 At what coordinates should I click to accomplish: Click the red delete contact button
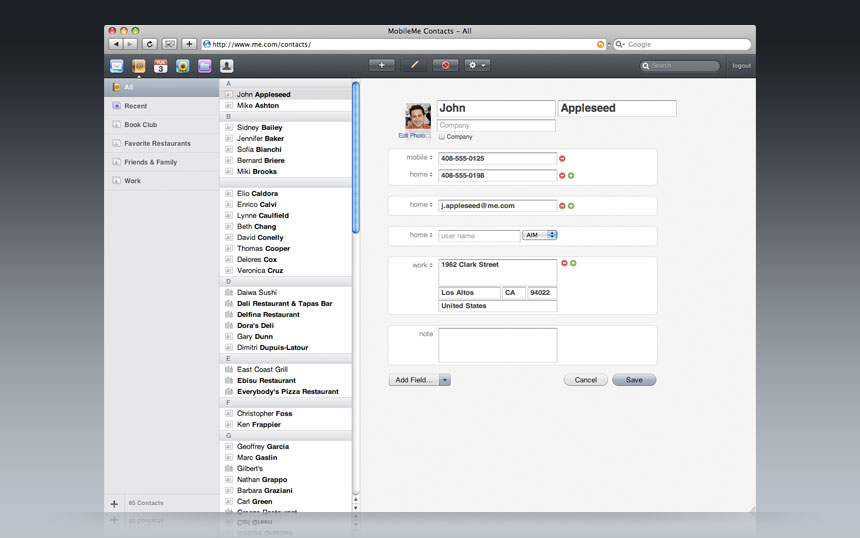(445, 65)
